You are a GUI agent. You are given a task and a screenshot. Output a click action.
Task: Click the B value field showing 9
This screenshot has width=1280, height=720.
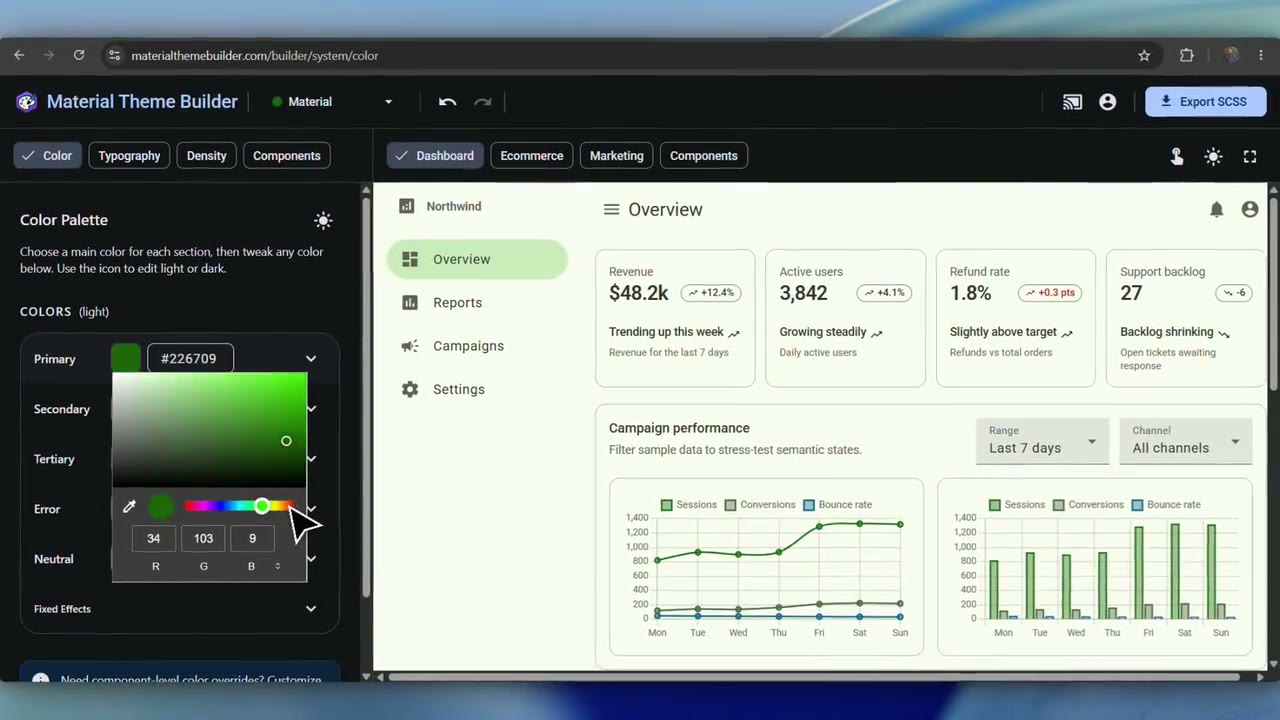pyautogui.click(x=252, y=538)
